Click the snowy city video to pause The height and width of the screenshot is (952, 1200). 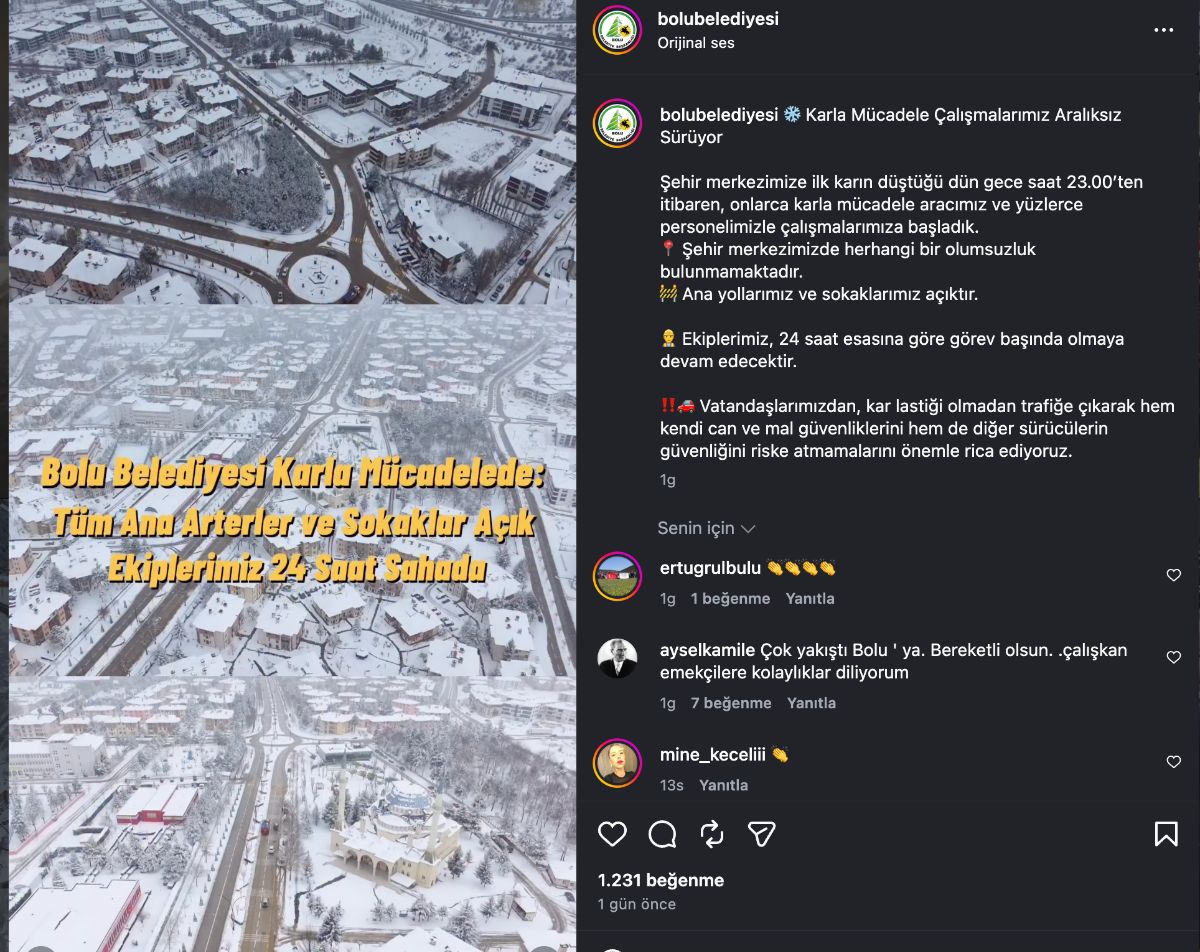point(292,476)
